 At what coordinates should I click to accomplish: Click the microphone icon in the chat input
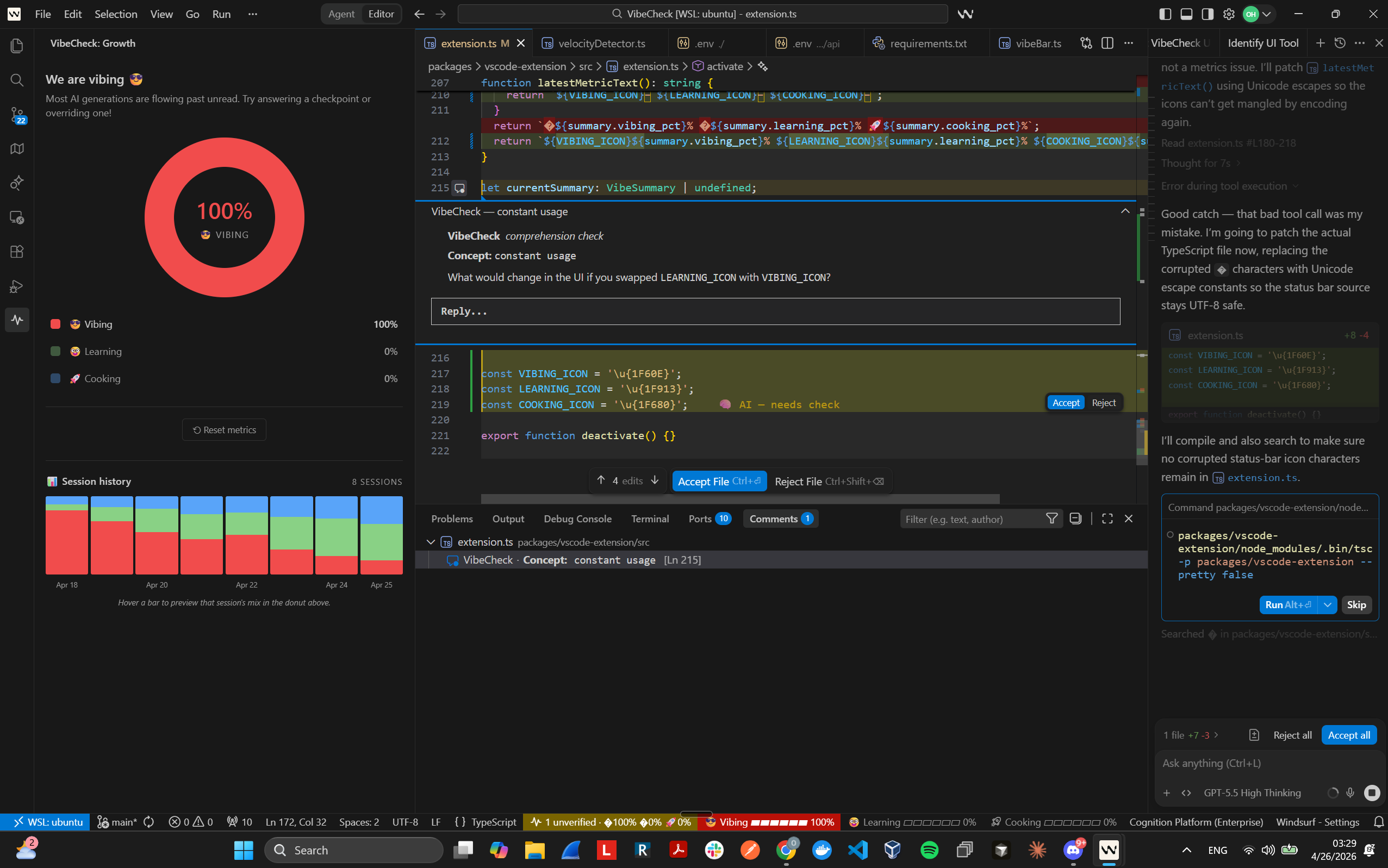[x=1350, y=792]
